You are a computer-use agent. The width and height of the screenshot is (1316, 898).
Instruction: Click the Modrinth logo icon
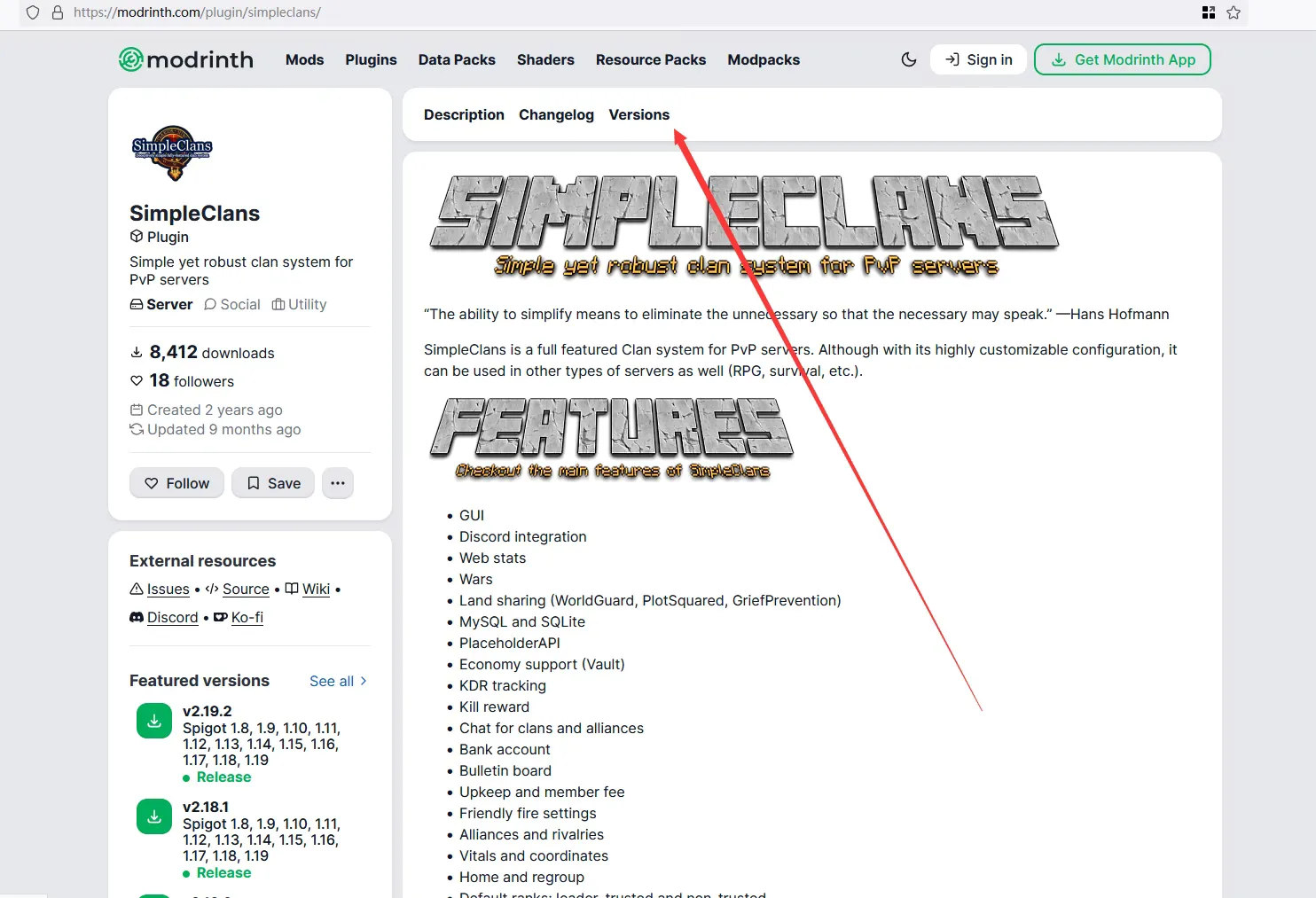tap(131, 59)
